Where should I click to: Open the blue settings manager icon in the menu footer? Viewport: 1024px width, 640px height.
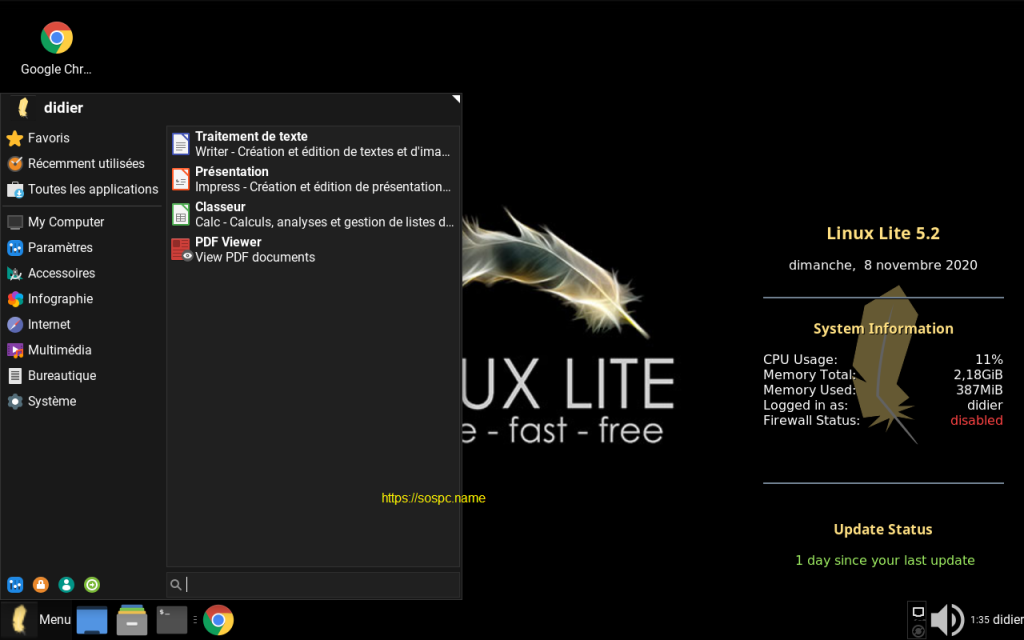coord(15,584)
